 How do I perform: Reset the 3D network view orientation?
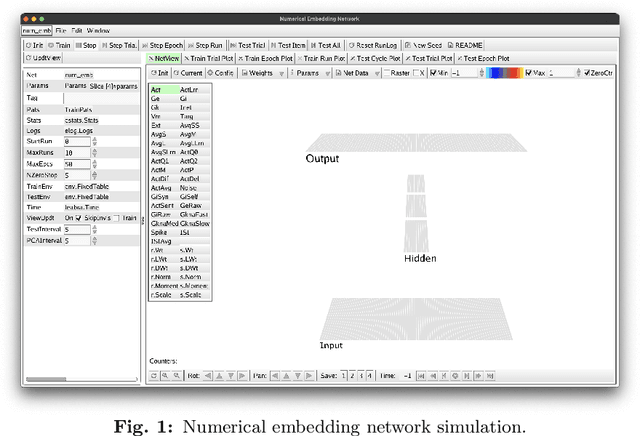pyautogui.click(x=153, y=376)
